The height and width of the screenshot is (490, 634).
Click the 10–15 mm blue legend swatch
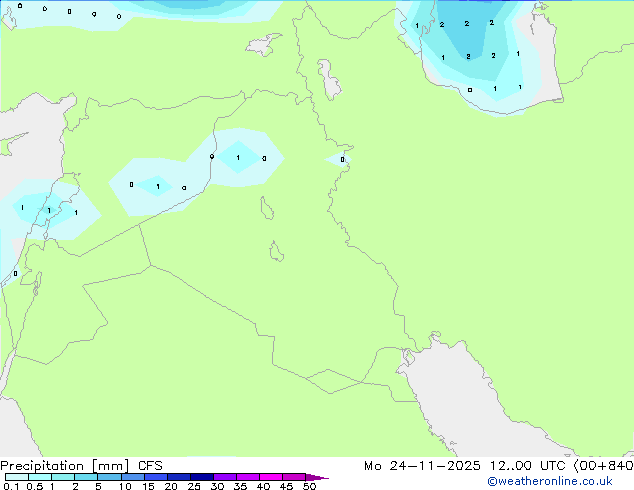[x=133, y=477]
